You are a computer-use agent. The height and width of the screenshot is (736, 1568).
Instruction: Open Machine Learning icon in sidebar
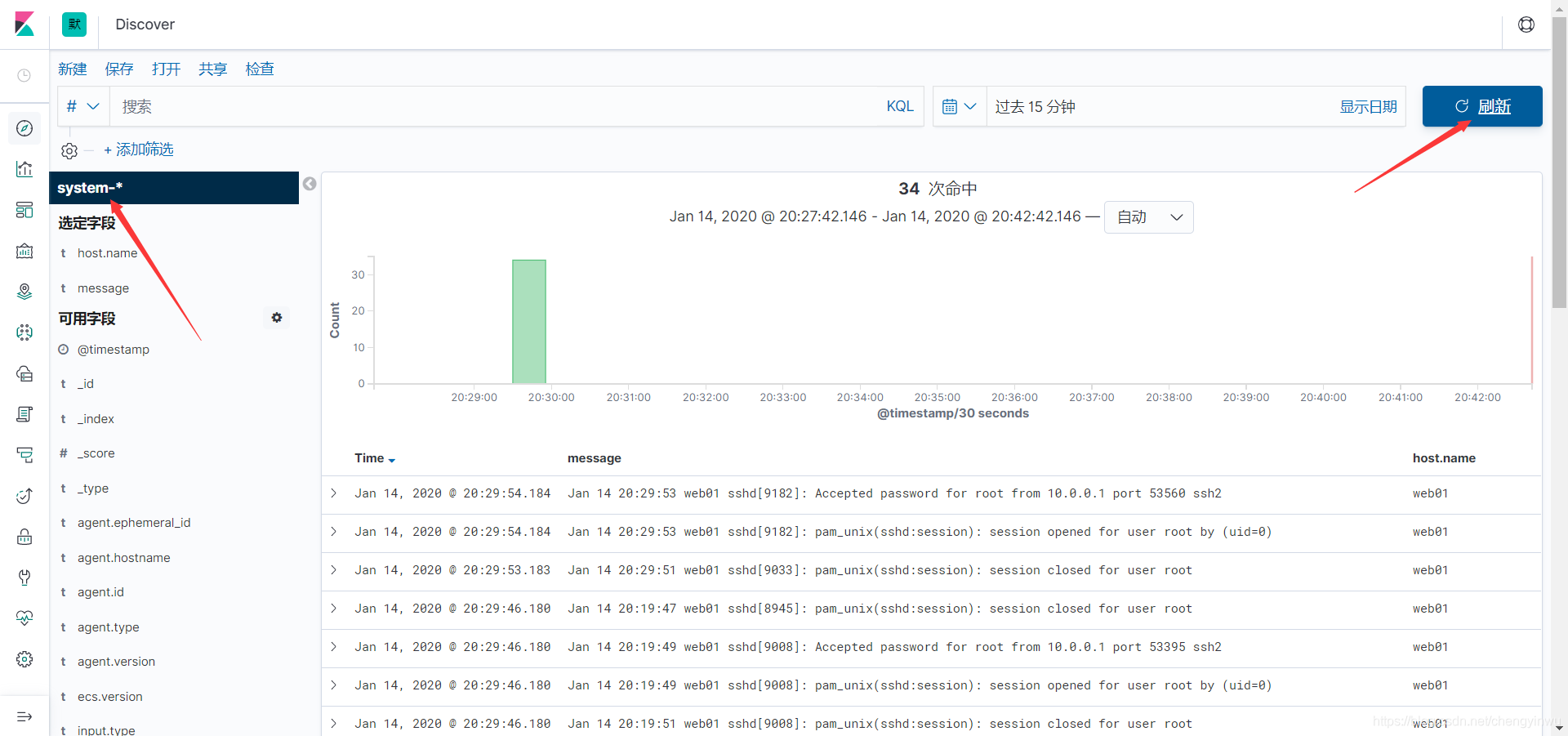[x=24, y=332]
